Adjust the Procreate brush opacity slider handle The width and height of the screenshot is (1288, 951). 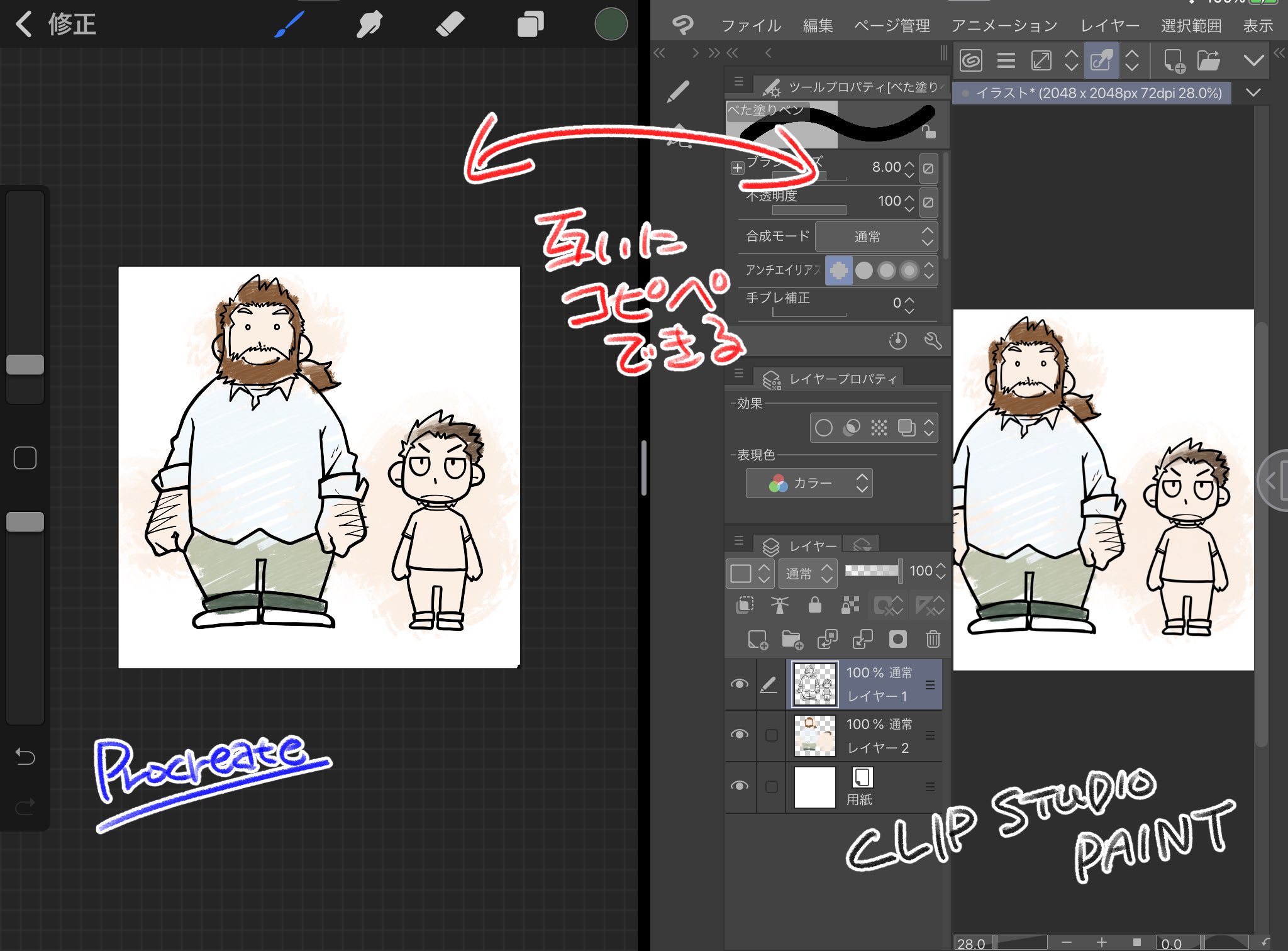(25, 521)
